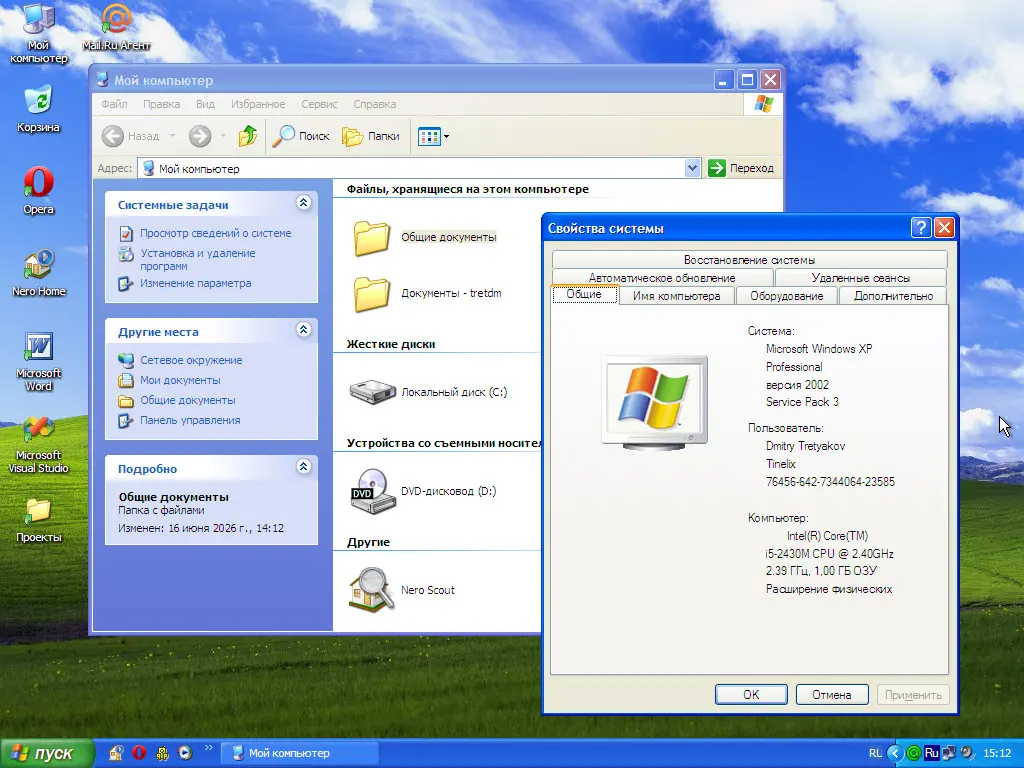Open forward button history dropdown arrow
This screenshot has width=1024, height=768.
point(223,136)
